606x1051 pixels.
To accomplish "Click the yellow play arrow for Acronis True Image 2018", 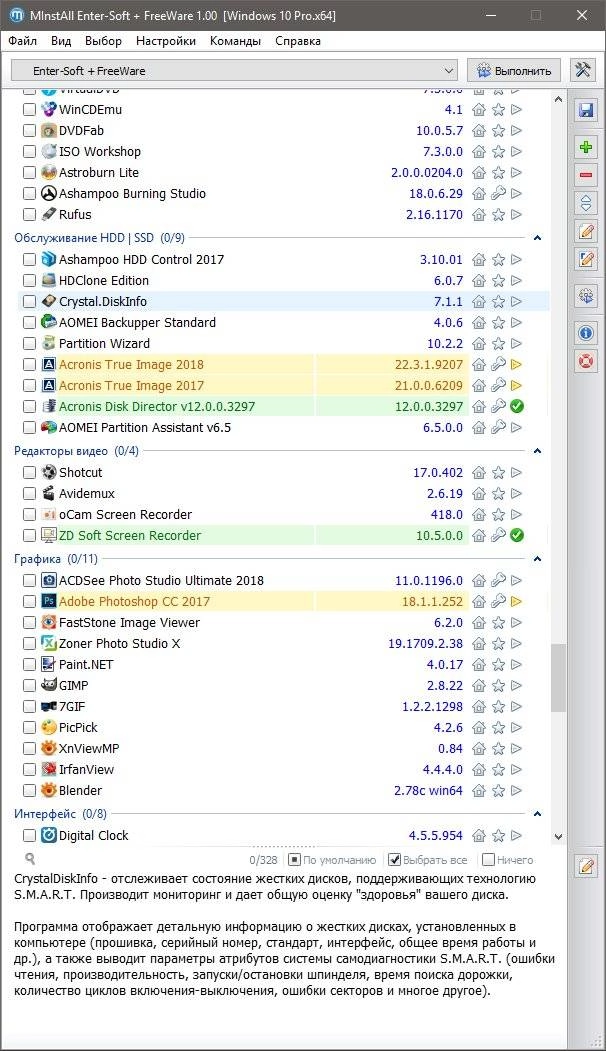I will (x=516, y=365).
